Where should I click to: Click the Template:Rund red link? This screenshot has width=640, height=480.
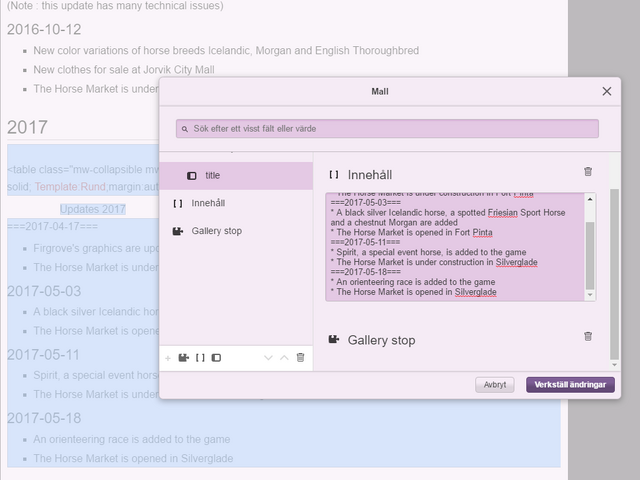click(70, 187)
